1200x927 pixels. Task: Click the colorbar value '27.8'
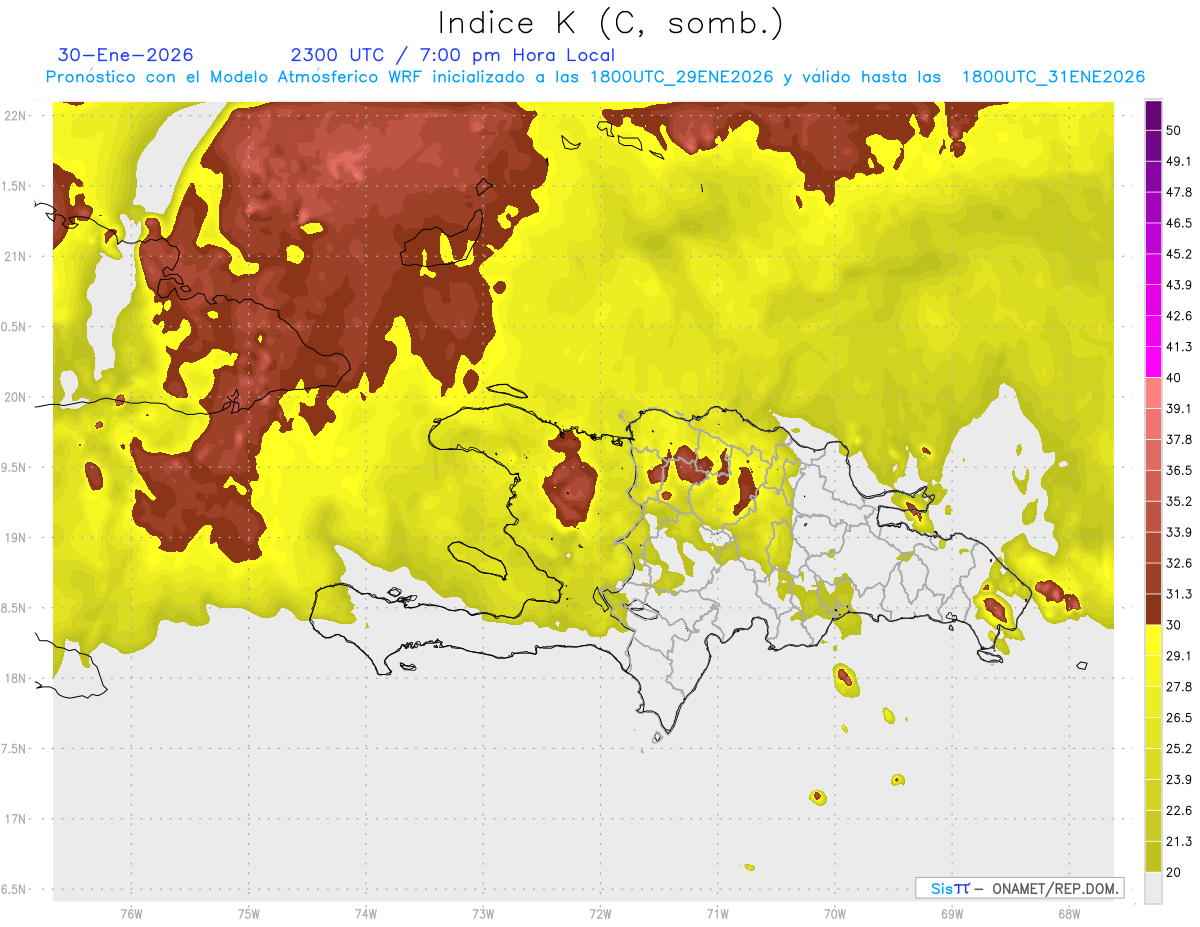(x=1179, y=687)
